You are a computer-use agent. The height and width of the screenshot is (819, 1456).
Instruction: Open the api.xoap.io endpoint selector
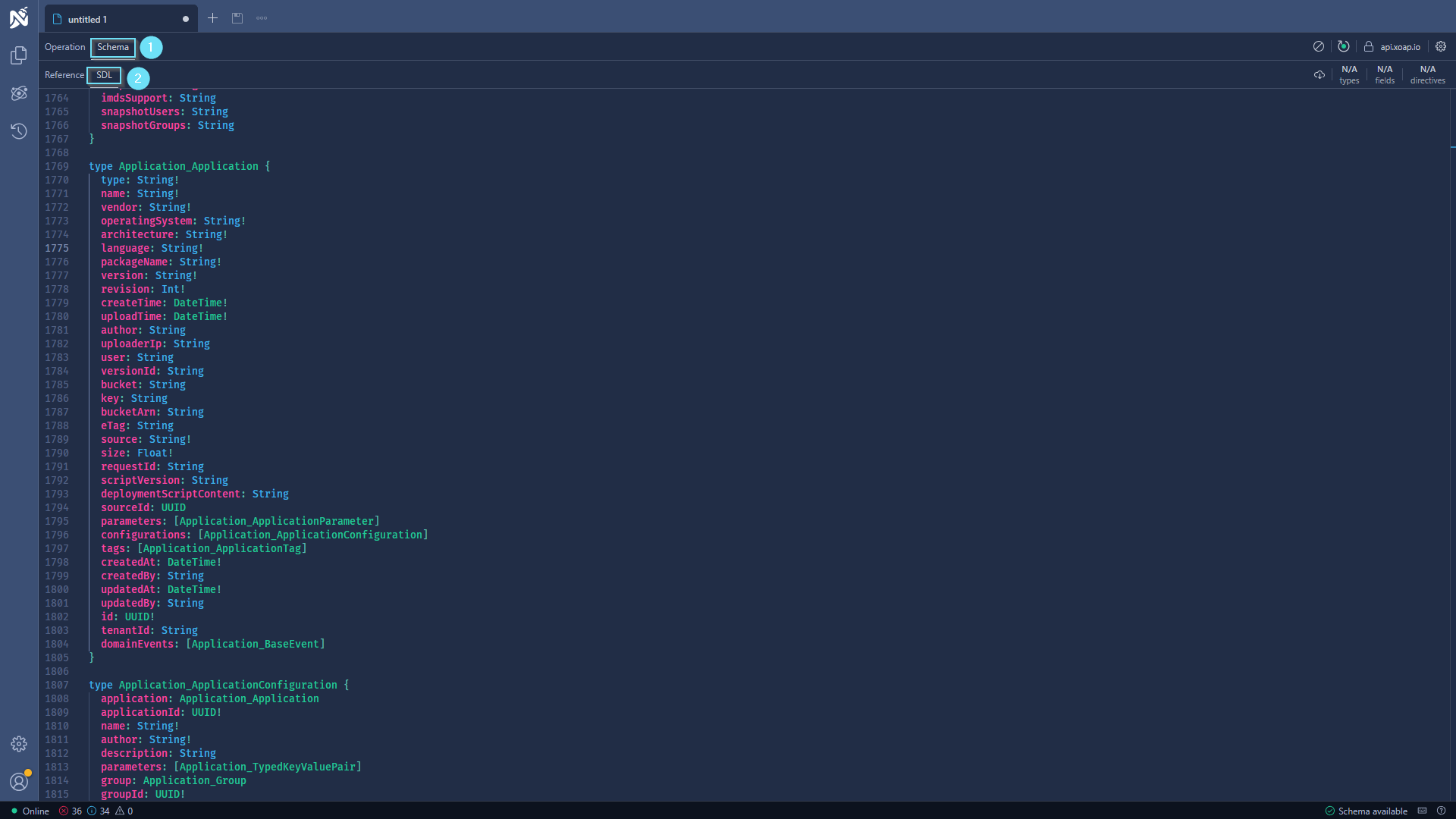point(1399,46)
